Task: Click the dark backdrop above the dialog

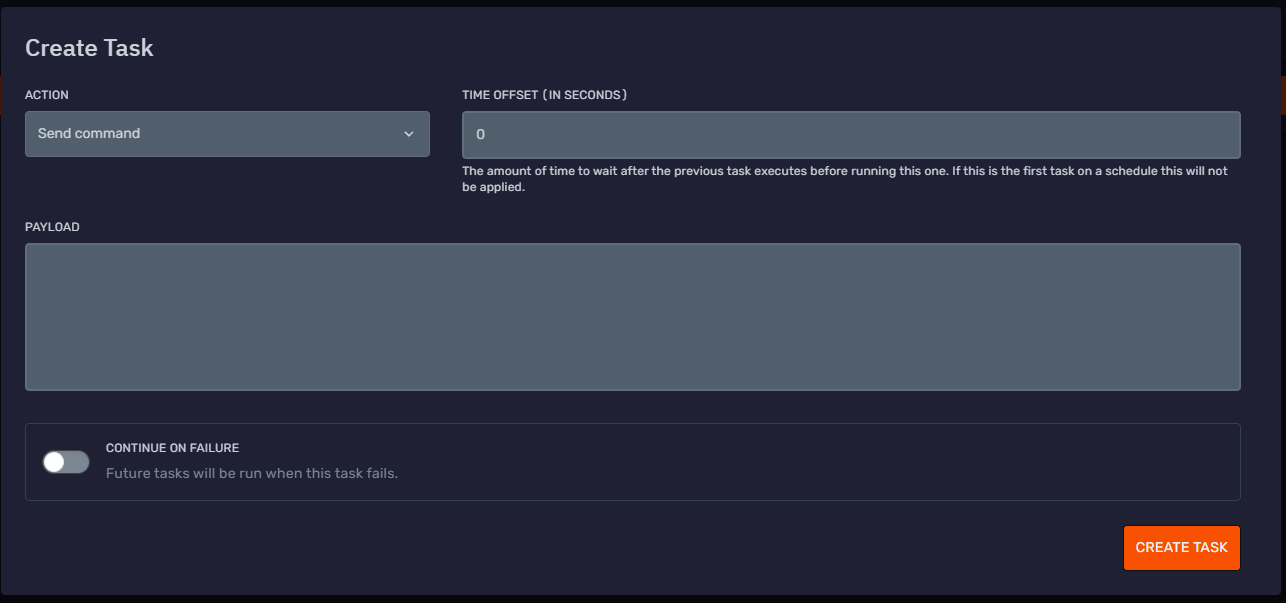Action: coord(640,3)
